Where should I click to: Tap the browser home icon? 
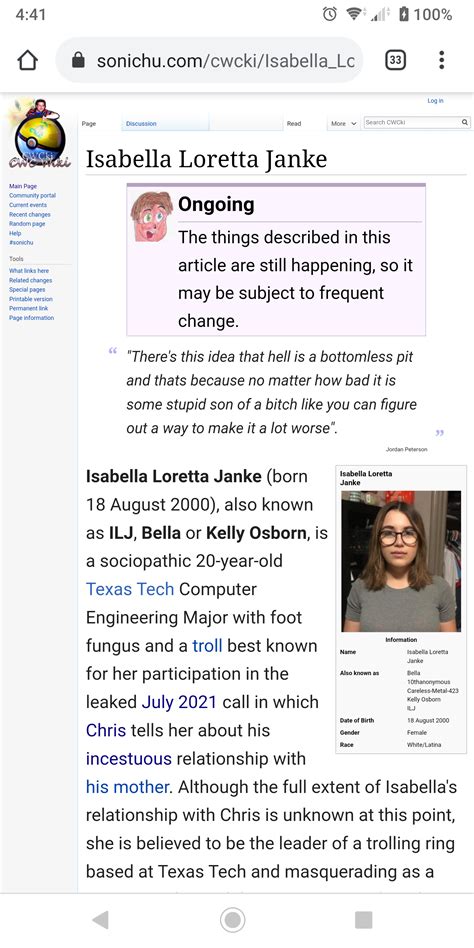coord(28,60)
